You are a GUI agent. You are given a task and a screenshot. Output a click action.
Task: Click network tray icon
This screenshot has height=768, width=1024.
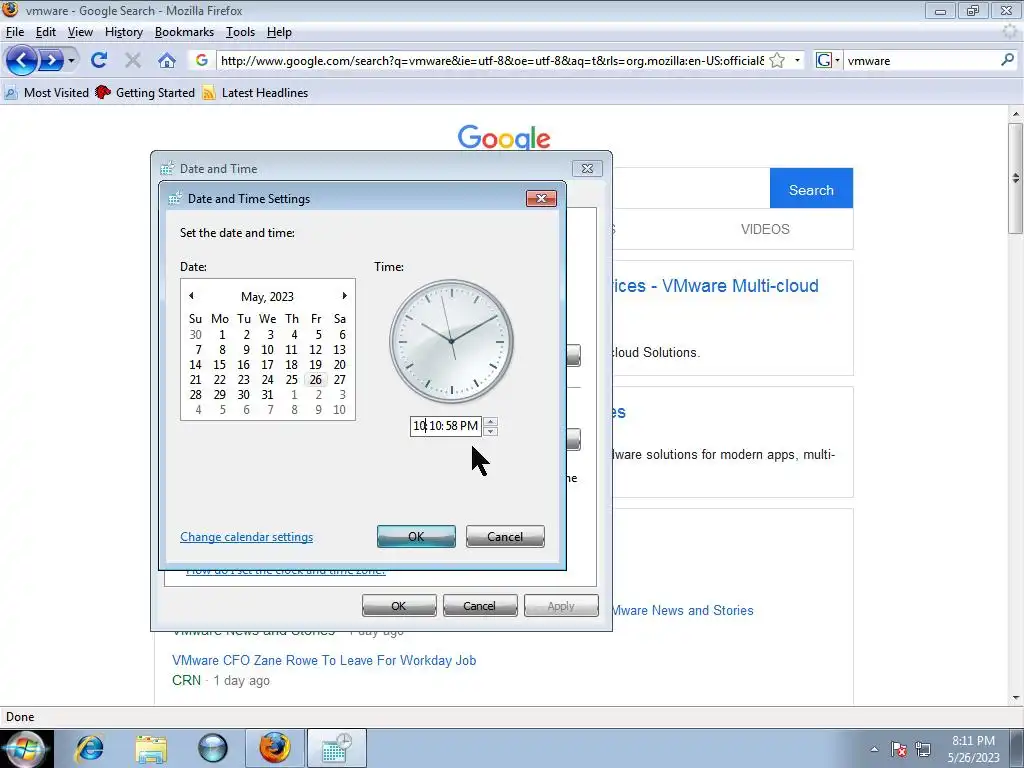click(923, 749)
